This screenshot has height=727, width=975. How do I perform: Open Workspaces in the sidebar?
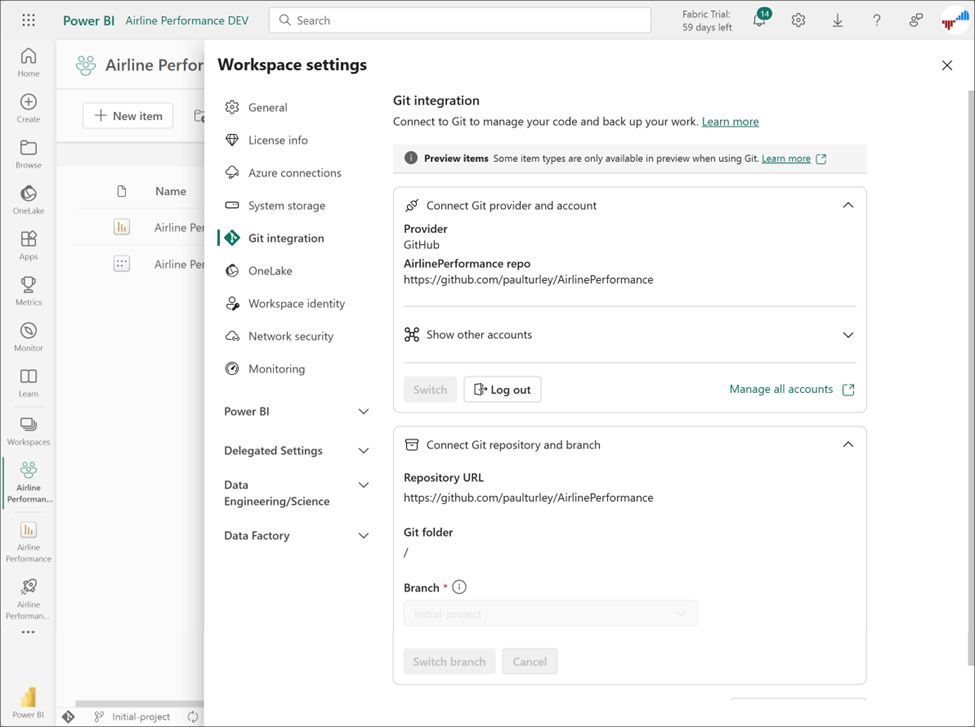(x=29, y=431)
